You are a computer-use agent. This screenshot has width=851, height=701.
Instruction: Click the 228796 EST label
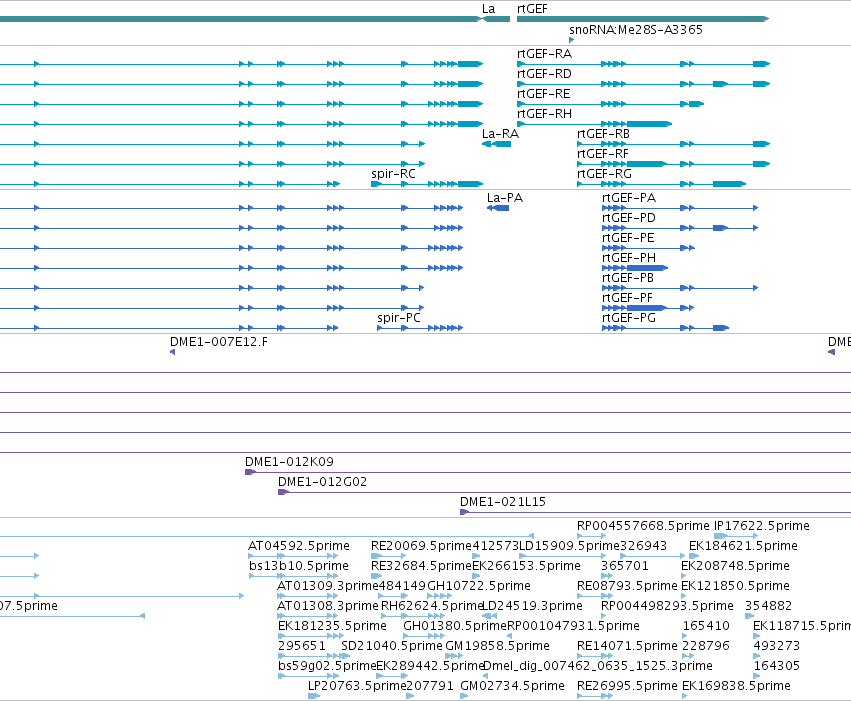(x=706, y=647)
